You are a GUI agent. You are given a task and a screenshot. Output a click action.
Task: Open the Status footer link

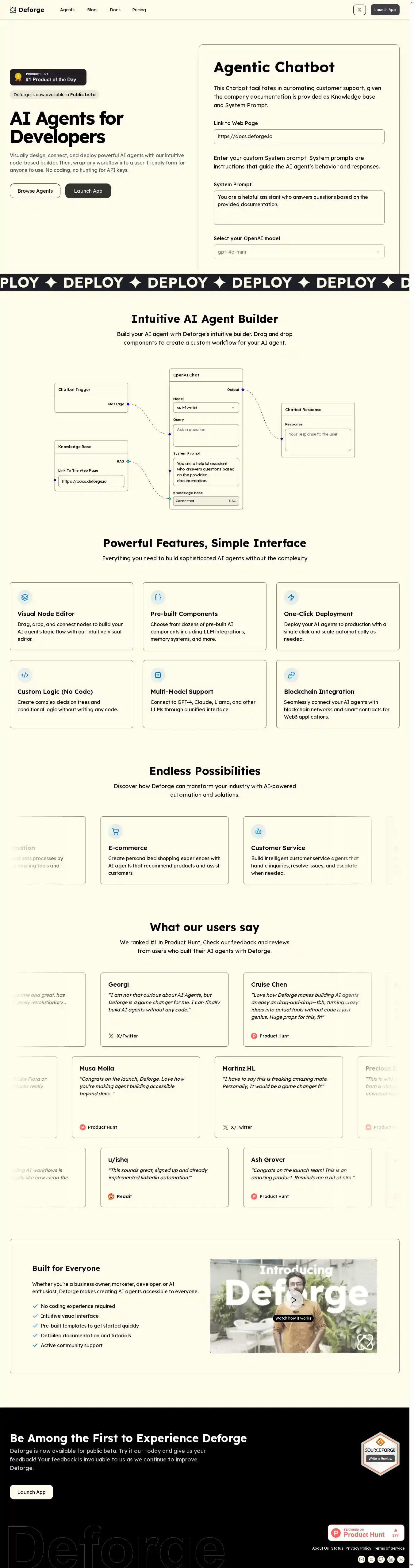(x=337, y=1548)
